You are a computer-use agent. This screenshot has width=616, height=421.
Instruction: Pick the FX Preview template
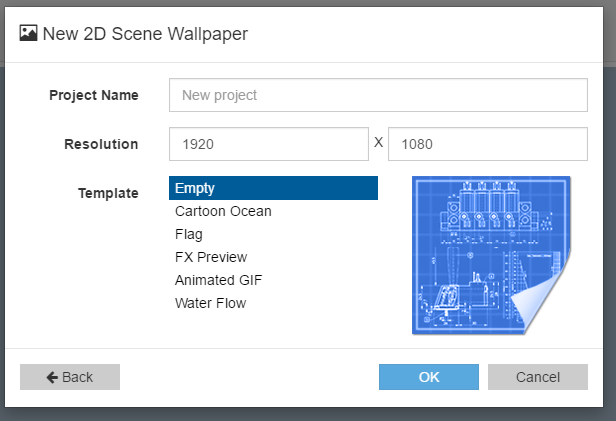tap(211, 257)
